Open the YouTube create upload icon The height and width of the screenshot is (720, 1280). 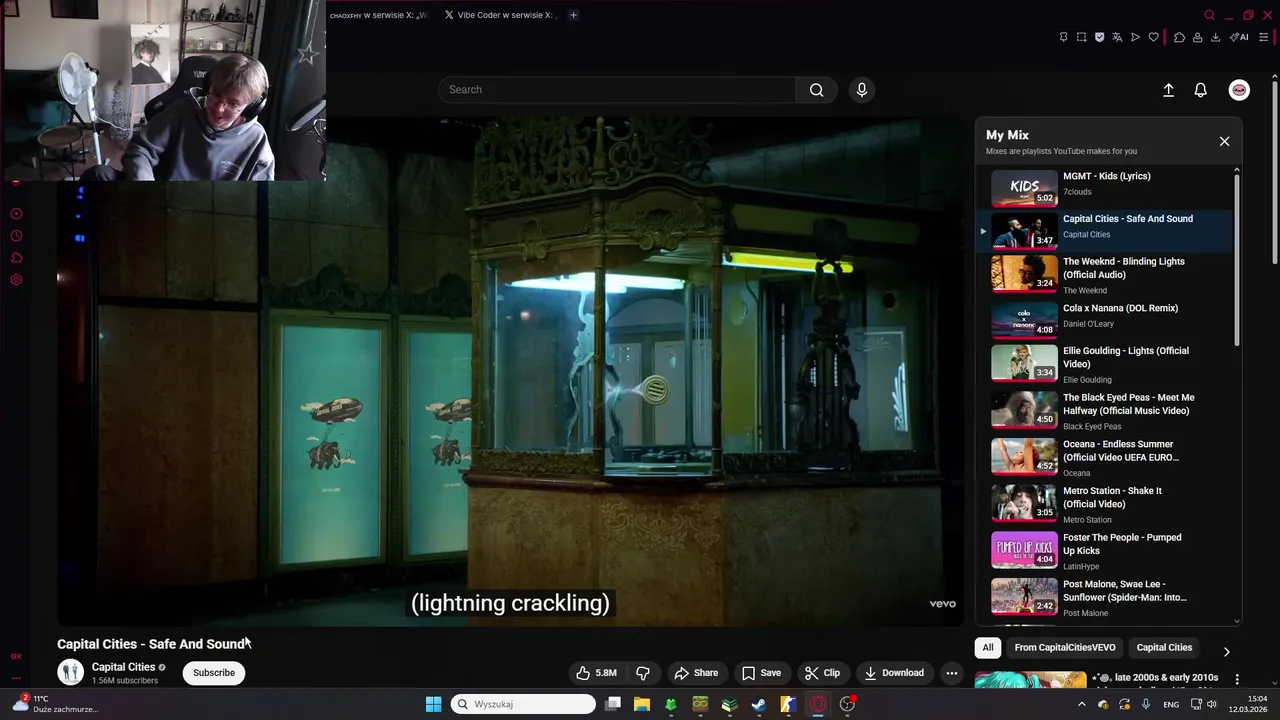click(x=1168, y=90)
